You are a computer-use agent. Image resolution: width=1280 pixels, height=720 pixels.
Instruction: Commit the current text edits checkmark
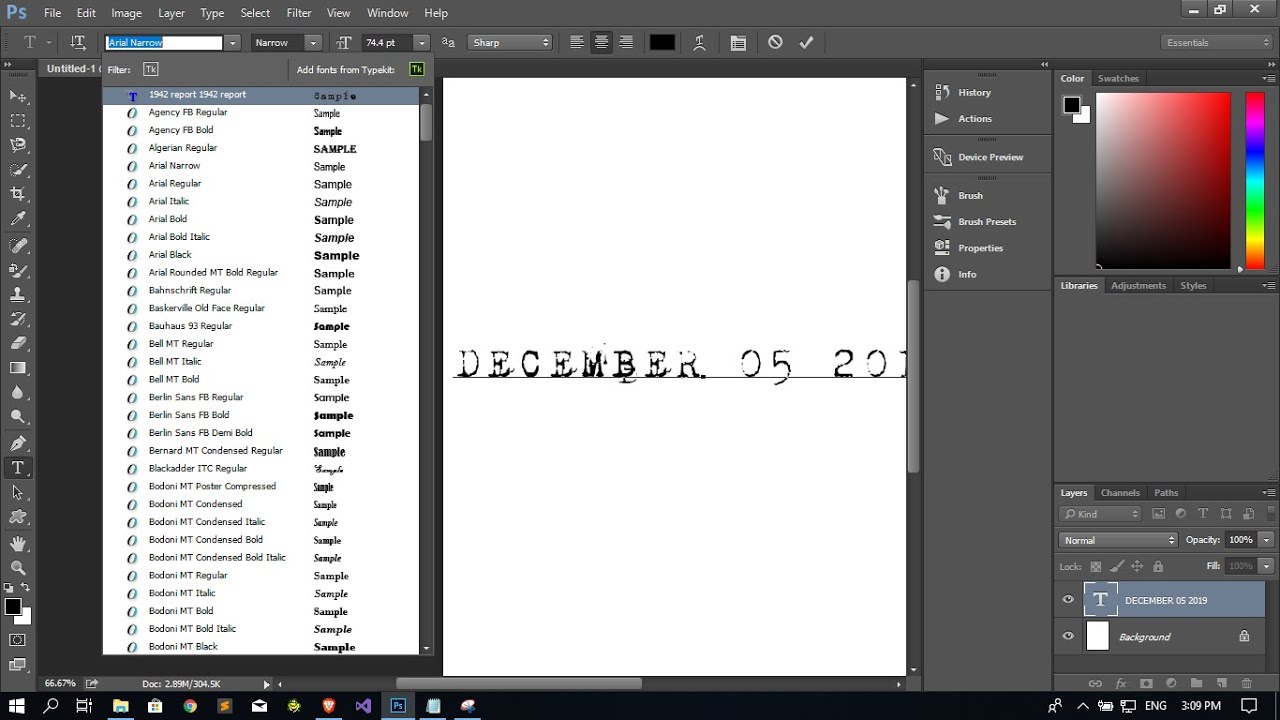(806, 42)
